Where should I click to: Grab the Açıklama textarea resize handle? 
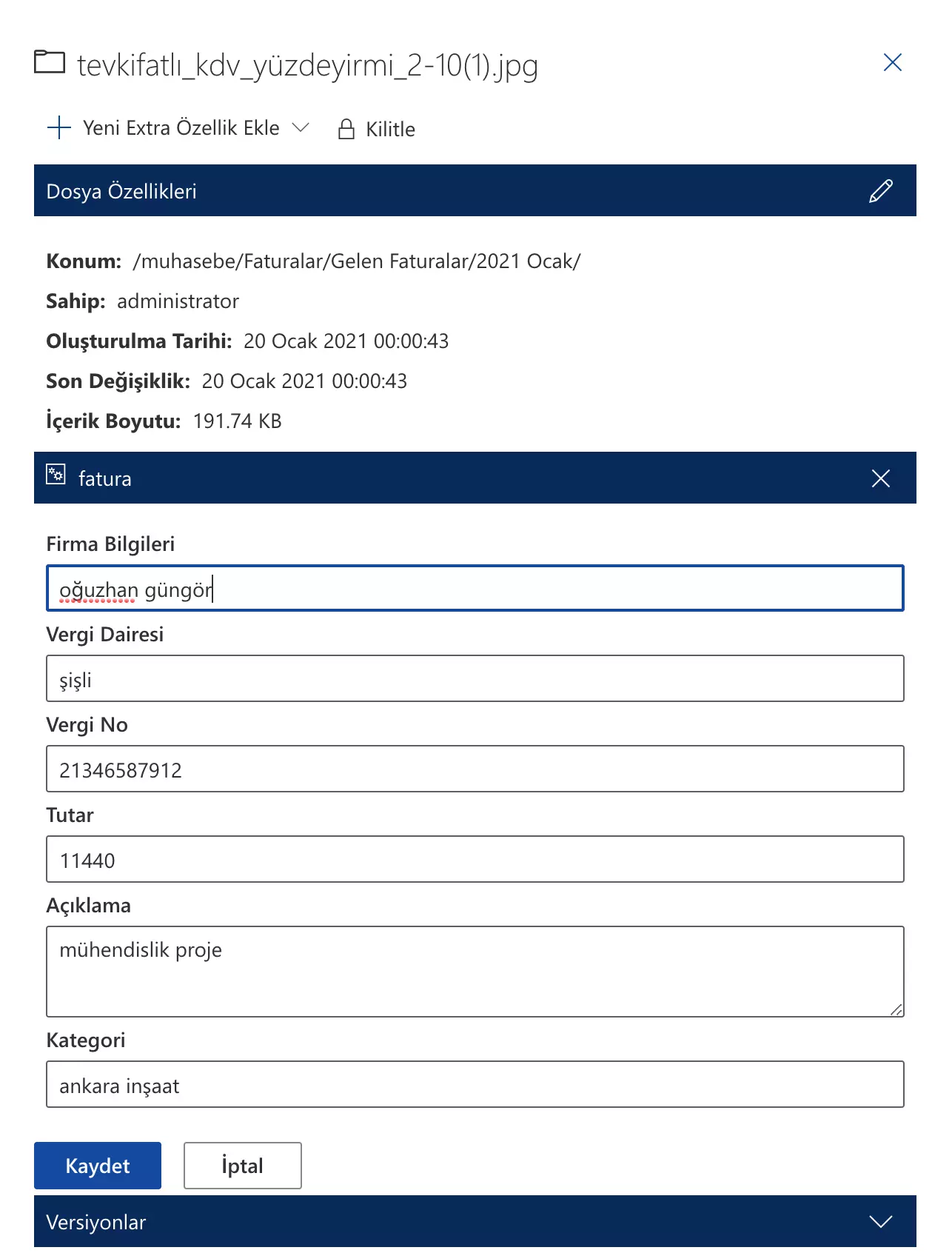896,1009
